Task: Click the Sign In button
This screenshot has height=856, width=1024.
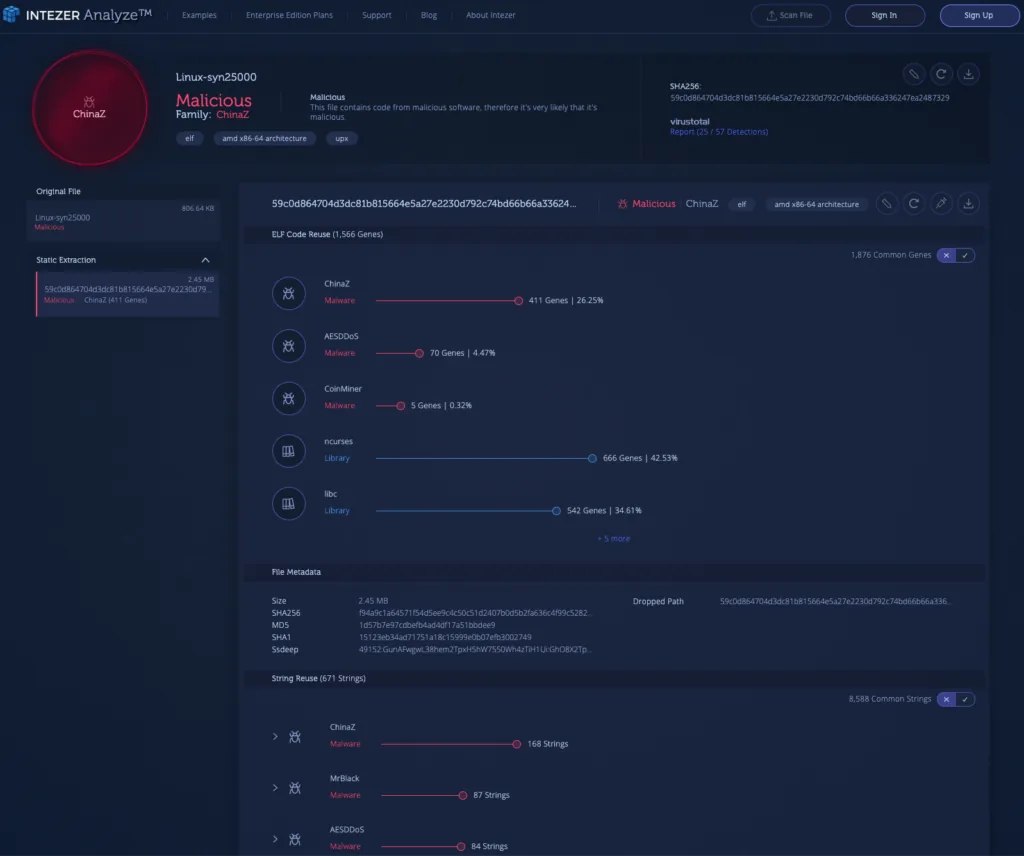Action: [885, 15]
